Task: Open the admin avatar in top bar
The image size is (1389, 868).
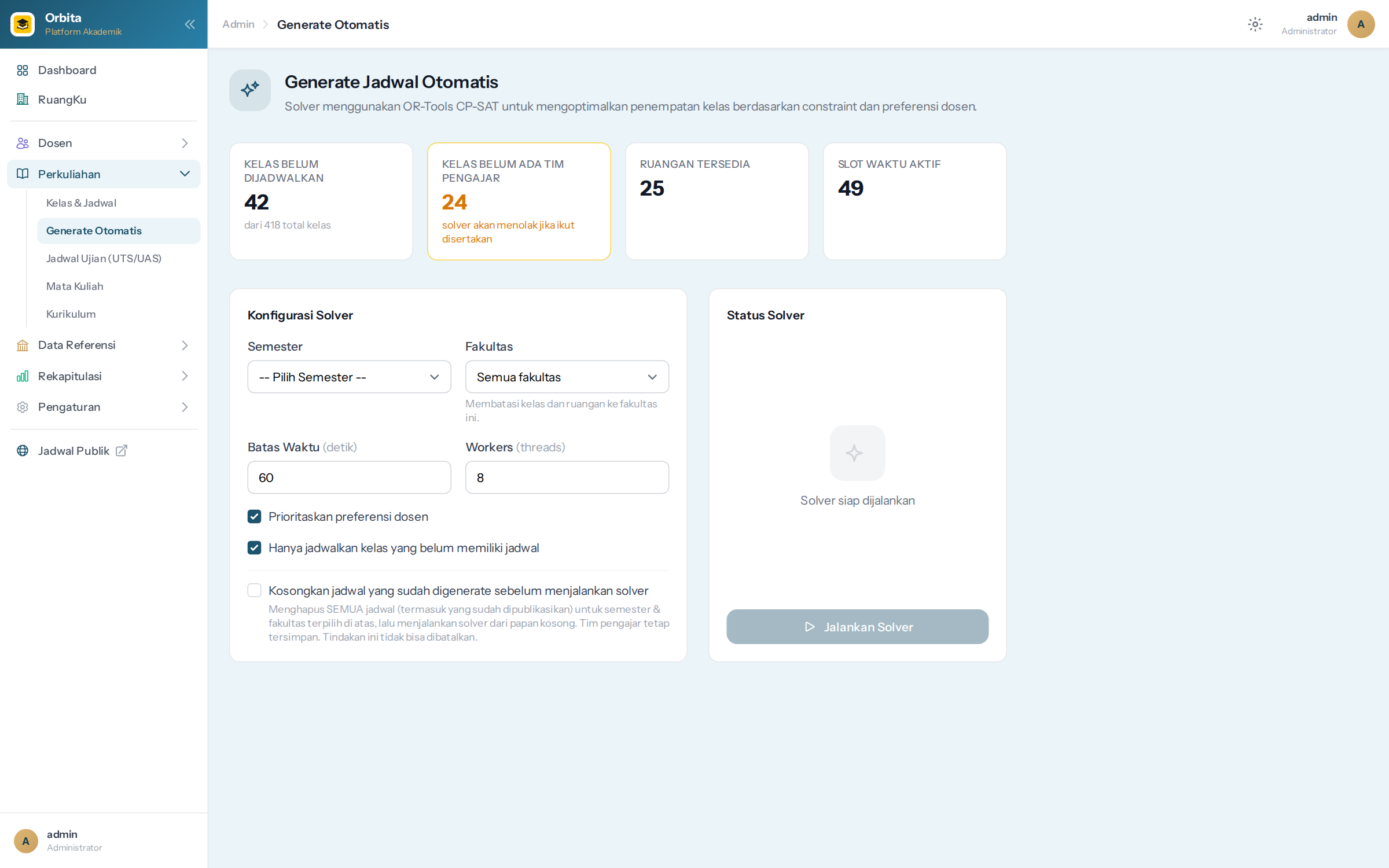Action: [x=1361, y=24]
